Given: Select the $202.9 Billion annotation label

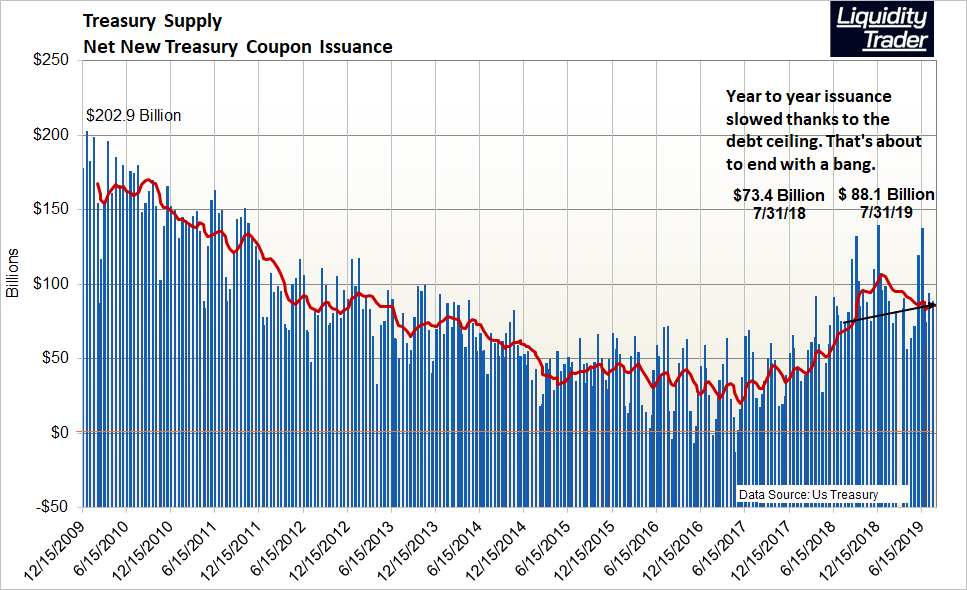Looking at the screenshot, I should pos(133,115).
